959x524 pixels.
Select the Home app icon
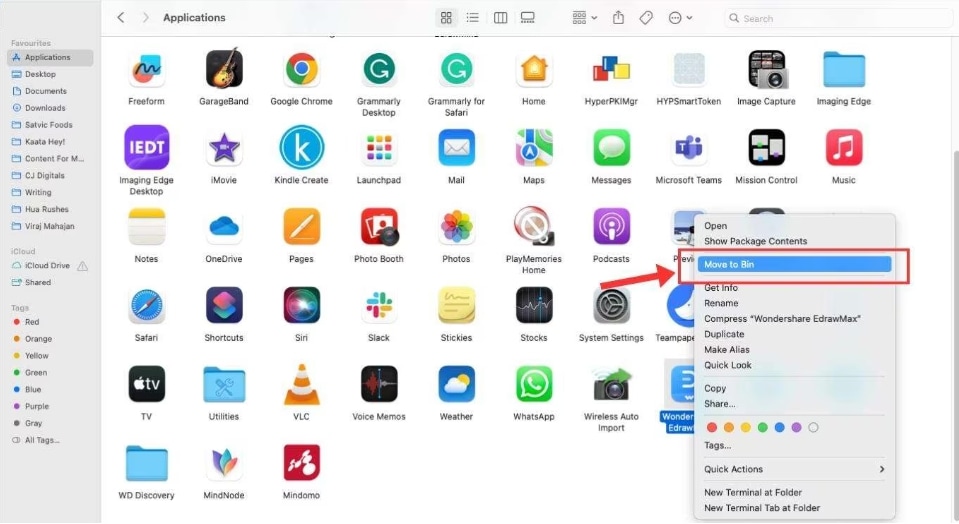[x=534, y=69]
